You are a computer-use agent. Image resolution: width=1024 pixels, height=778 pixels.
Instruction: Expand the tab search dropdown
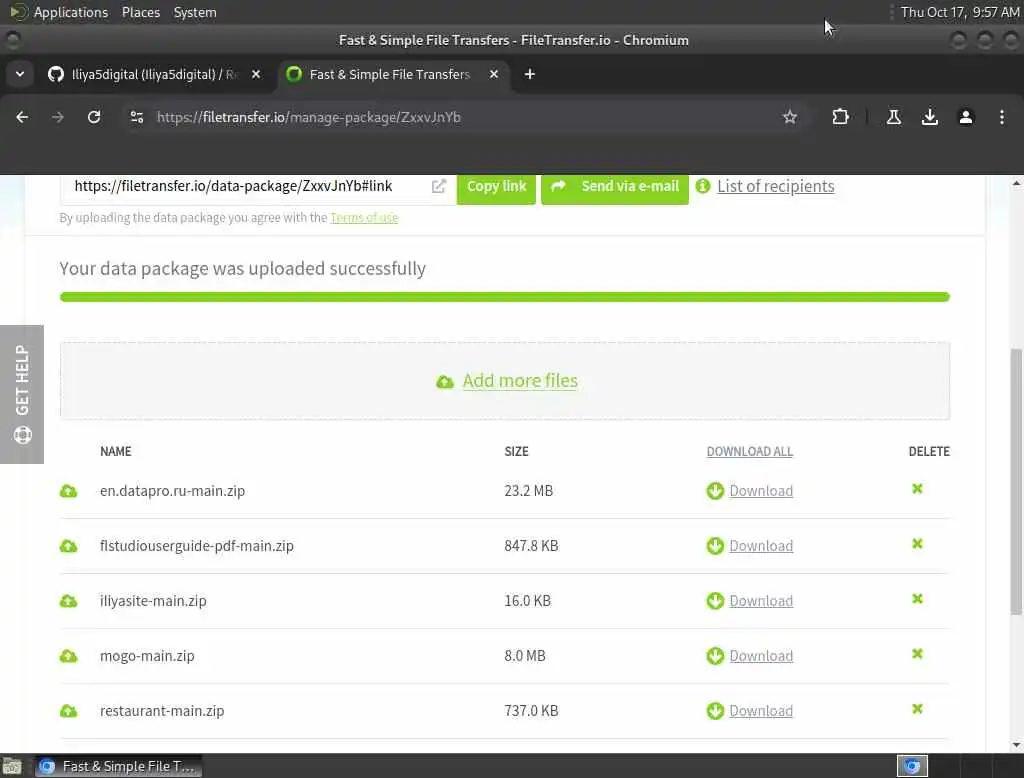(20, 74)
